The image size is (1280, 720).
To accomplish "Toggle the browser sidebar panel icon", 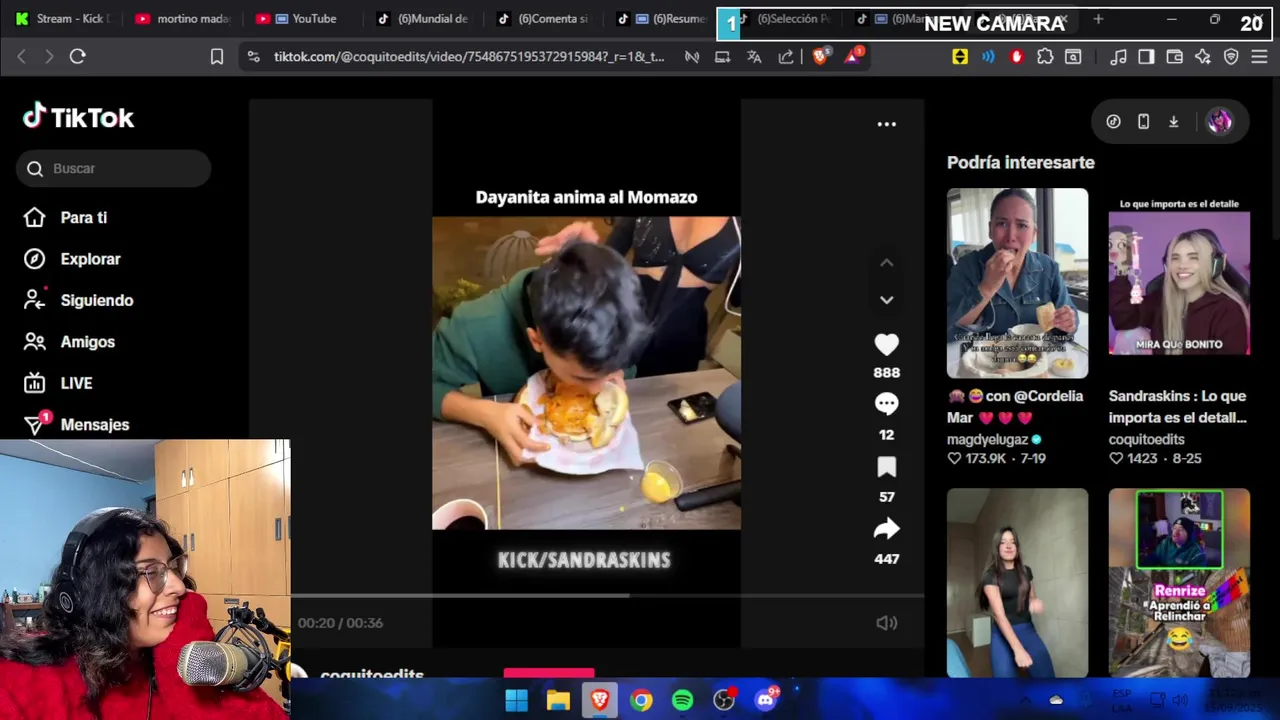I will [1146, 57].
